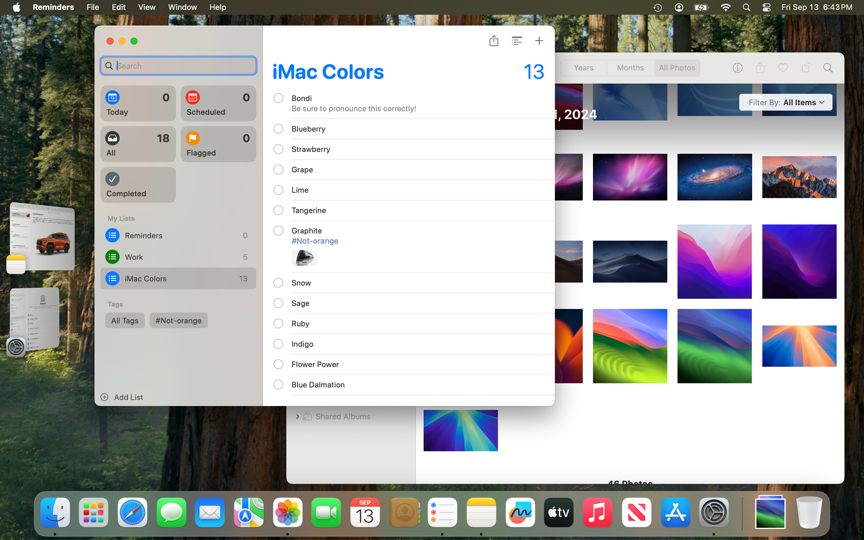Open Safari from the Dock

(x=132, y=512)
